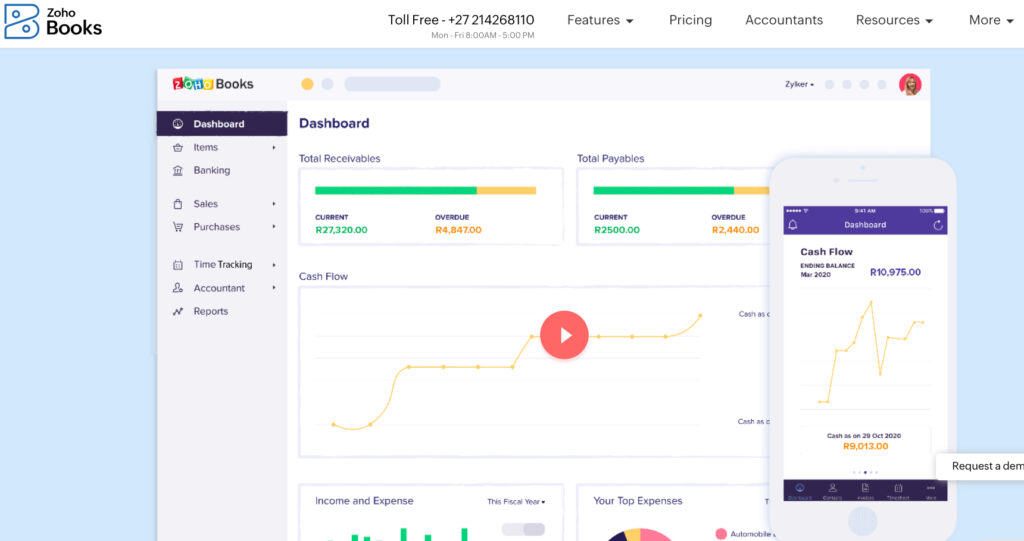This screenshot has height=541, width=1024.
Task: Click the phone Timesheet bottom tab icon
Action: point(898,489)
